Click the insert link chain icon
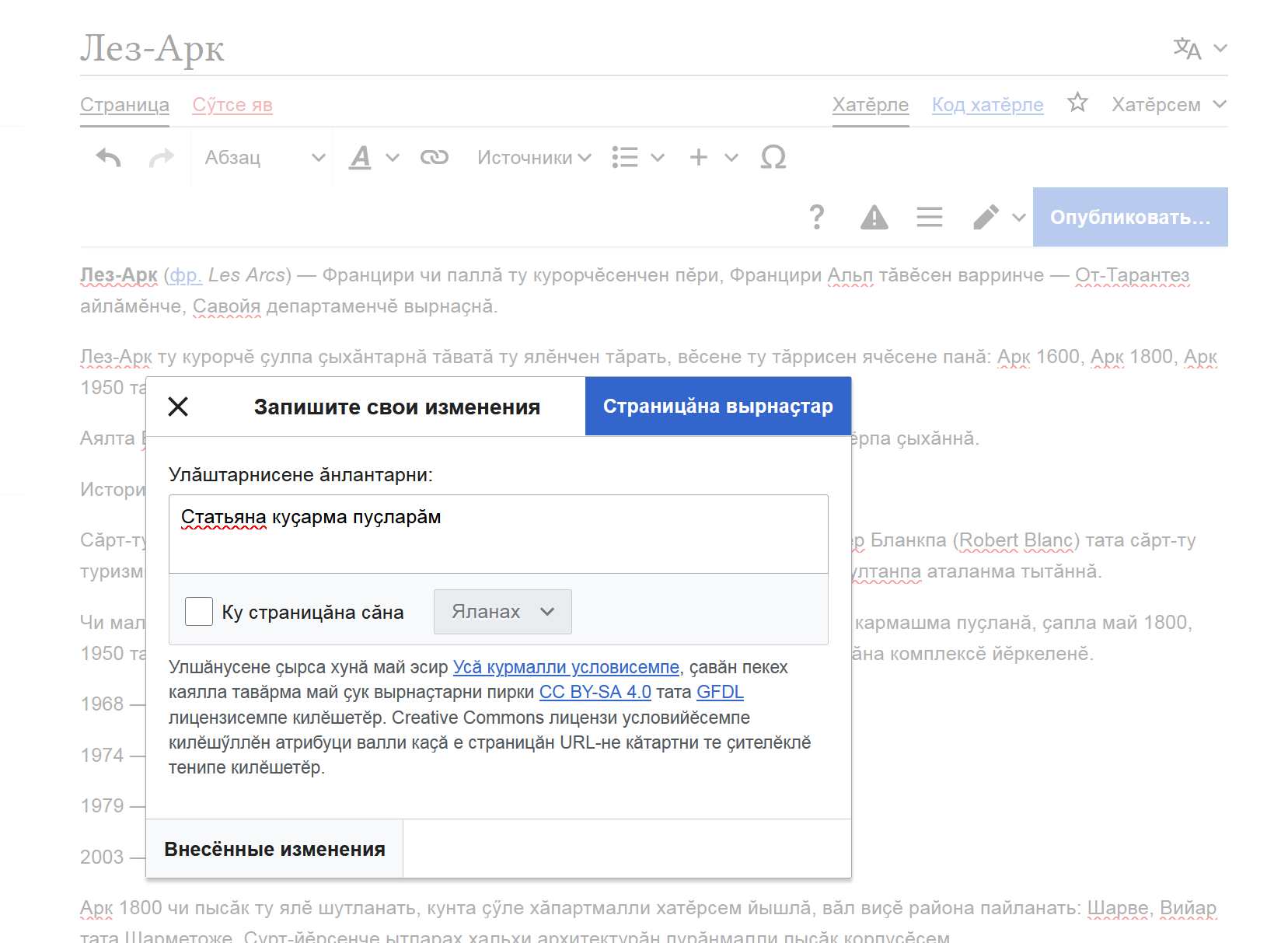 (x=434, y=158)
